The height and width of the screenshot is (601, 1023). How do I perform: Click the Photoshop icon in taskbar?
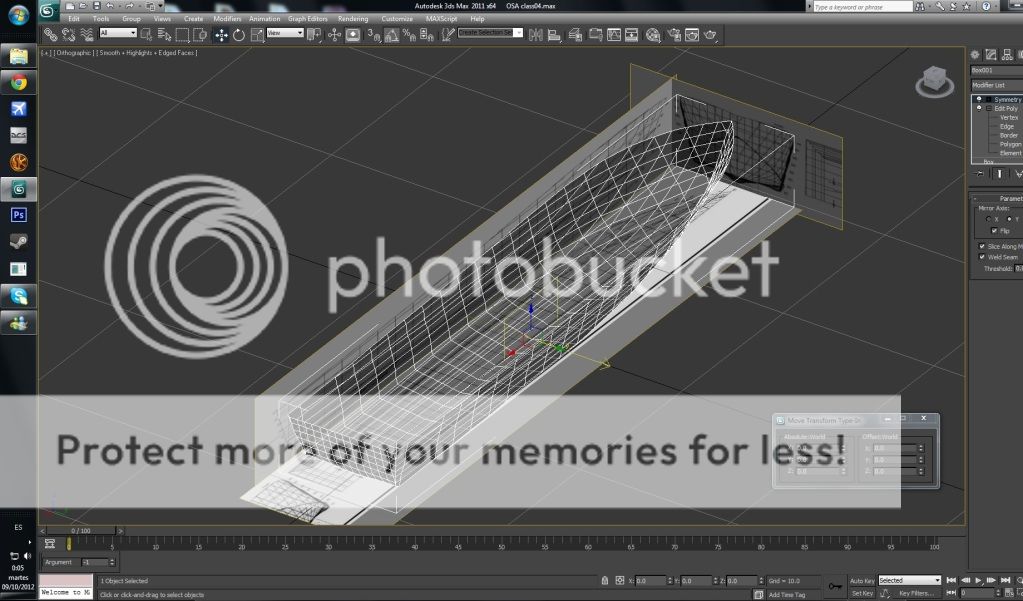pyautogui.click(x=19, y=214)
